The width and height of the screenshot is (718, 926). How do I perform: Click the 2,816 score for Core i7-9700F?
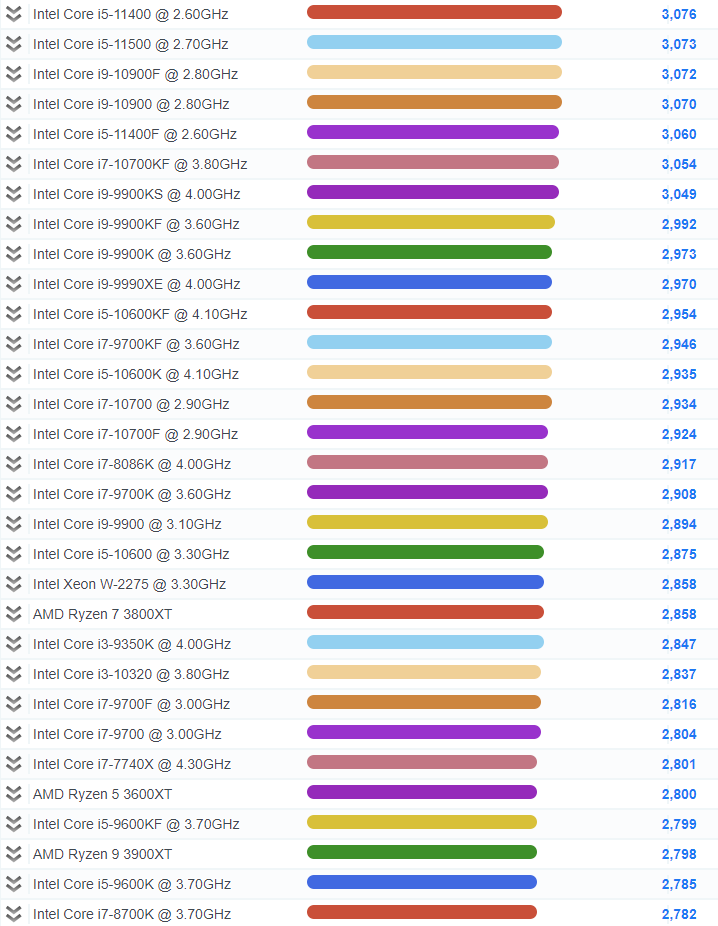[678, 704]
